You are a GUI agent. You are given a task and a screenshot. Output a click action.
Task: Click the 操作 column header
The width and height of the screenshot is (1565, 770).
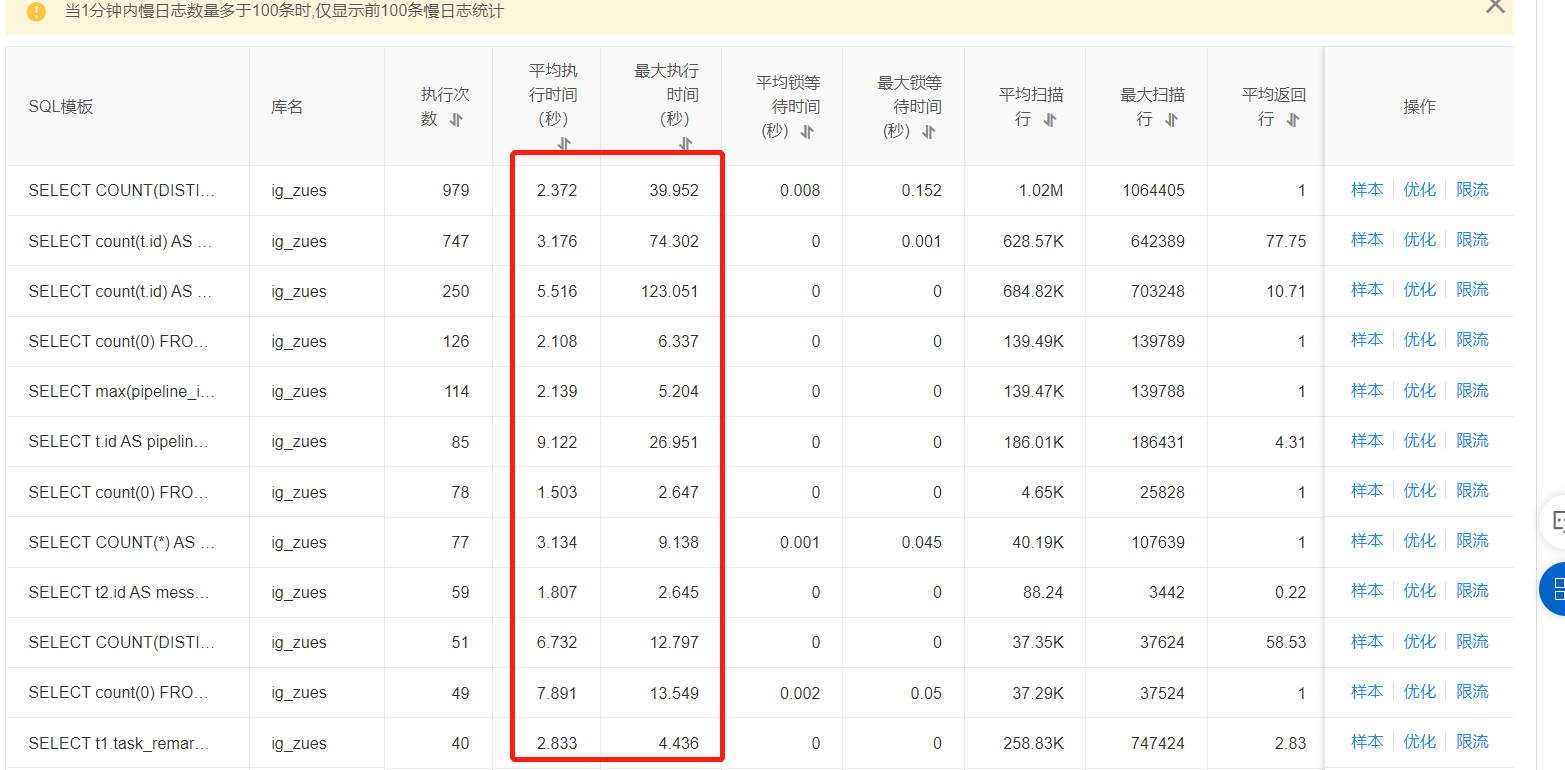(x=1419, y=107)
